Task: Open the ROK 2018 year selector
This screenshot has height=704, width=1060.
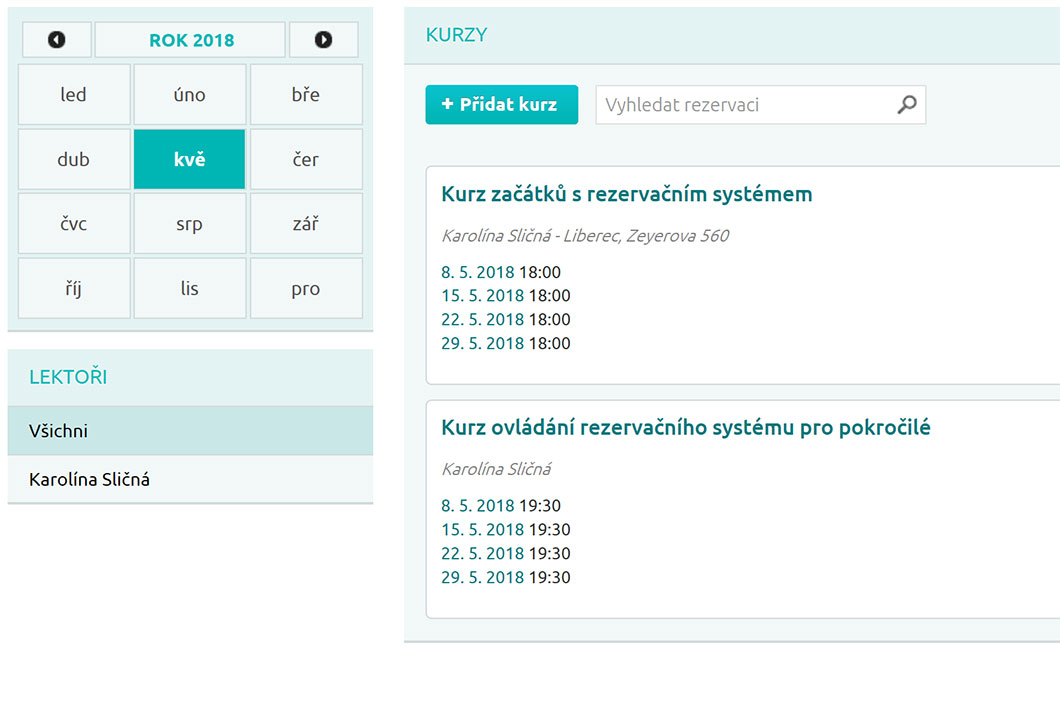Action: click(189, 39)
